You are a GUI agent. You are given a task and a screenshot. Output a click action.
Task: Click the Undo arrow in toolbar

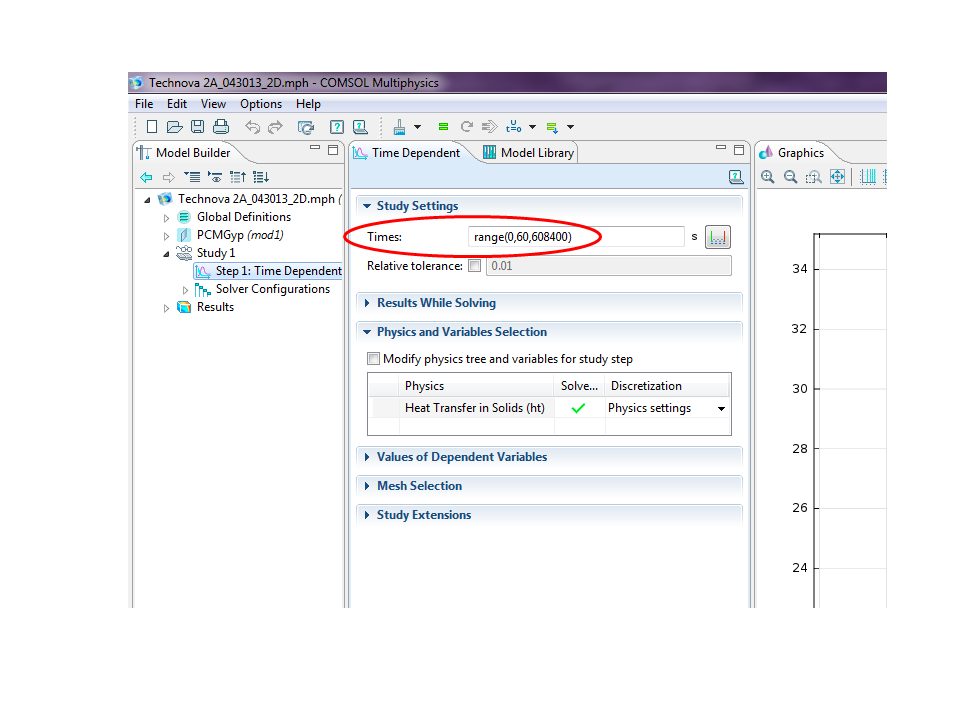252,127
